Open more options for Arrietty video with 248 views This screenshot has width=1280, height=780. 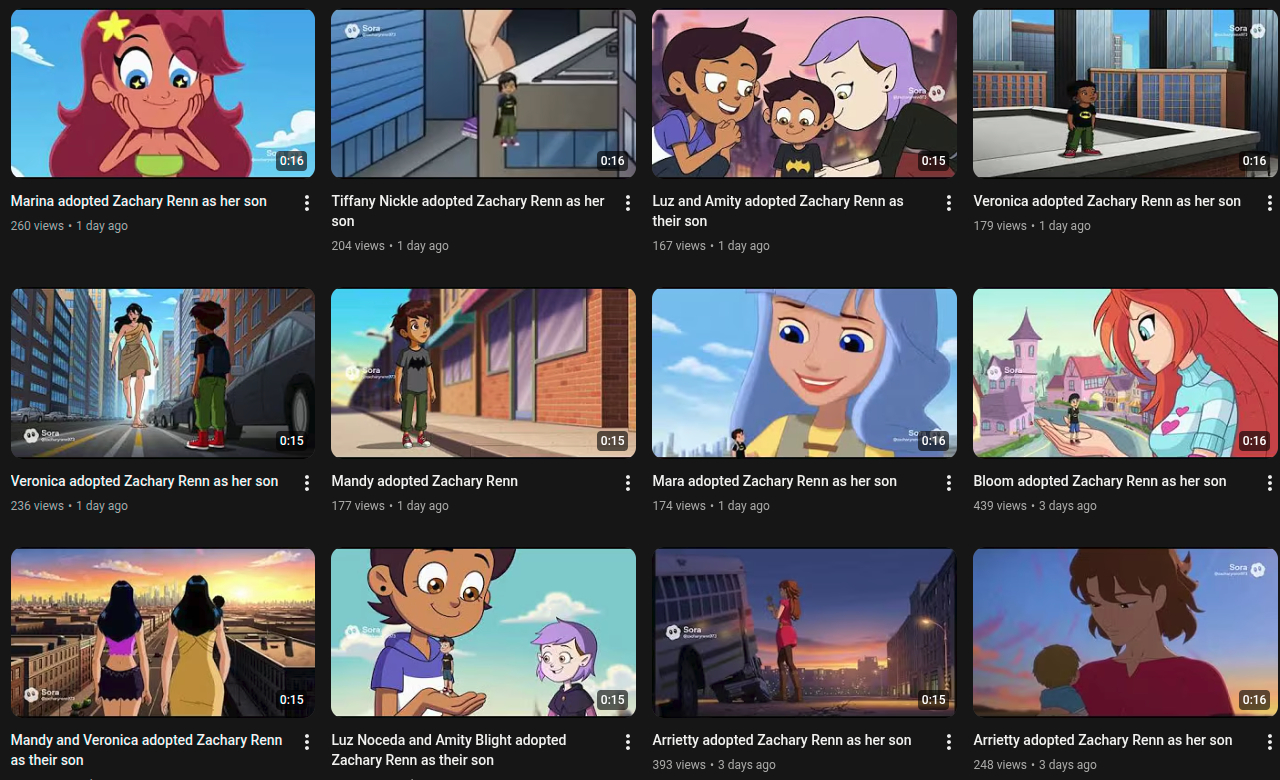(1270, 742)
